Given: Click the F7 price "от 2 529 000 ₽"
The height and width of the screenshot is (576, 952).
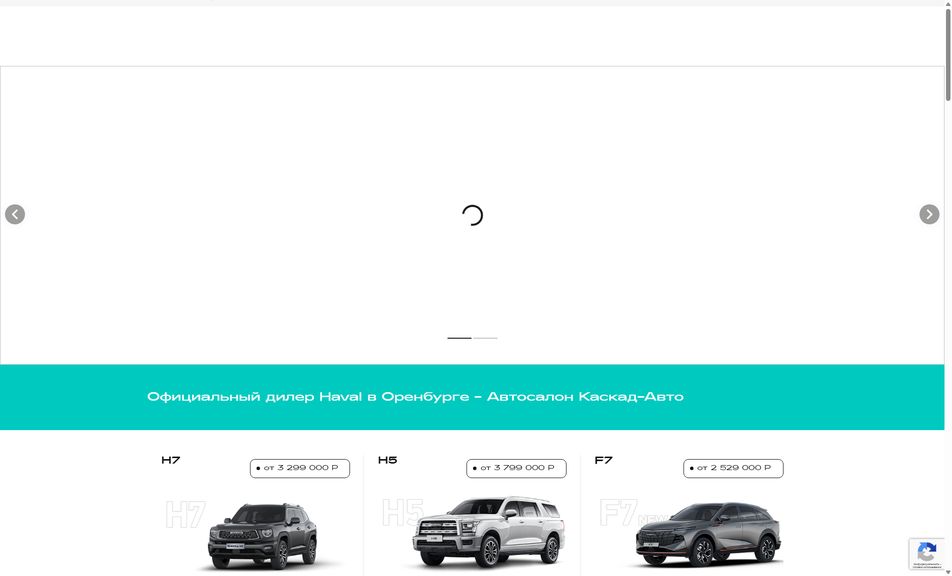Looking at the screenshot, I should 733,468.
